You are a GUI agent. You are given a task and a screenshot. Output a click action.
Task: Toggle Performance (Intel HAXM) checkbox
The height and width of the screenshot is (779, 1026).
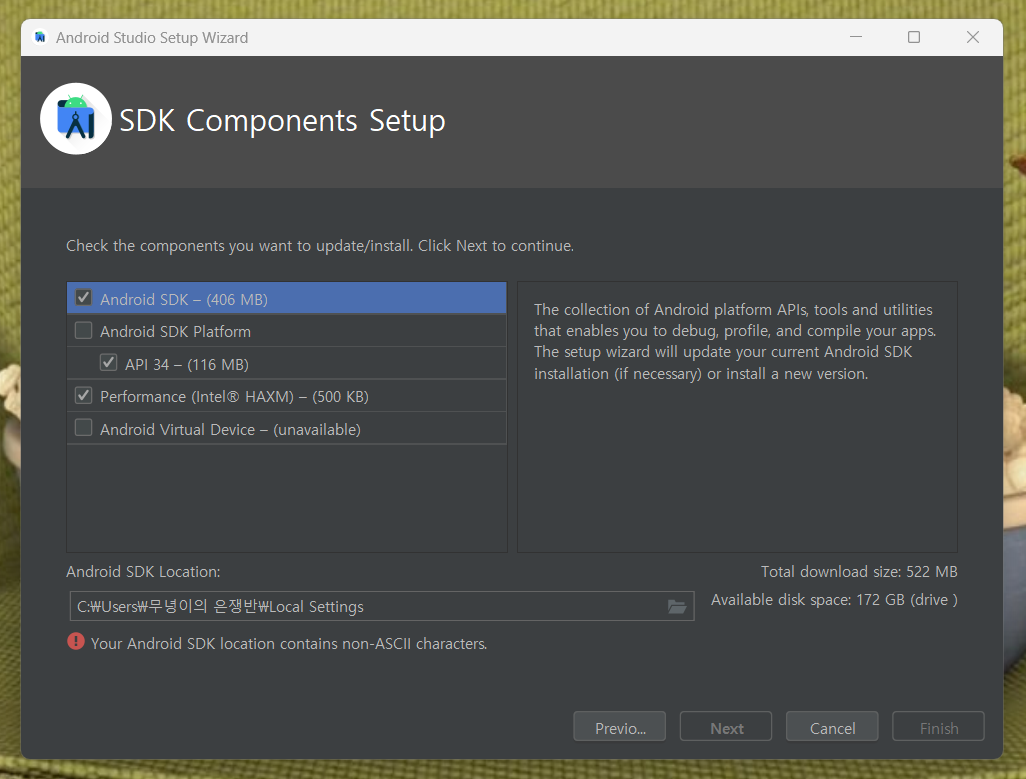(84, 396)
